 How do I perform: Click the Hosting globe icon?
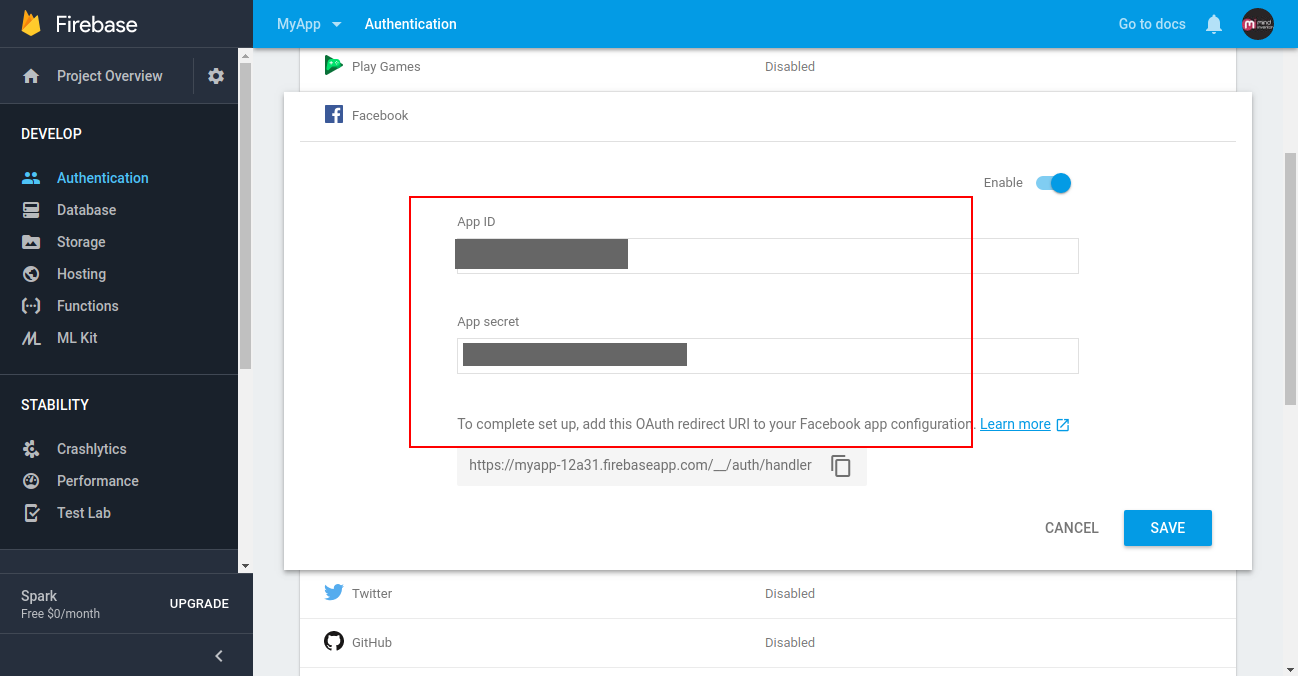[31, 274]
